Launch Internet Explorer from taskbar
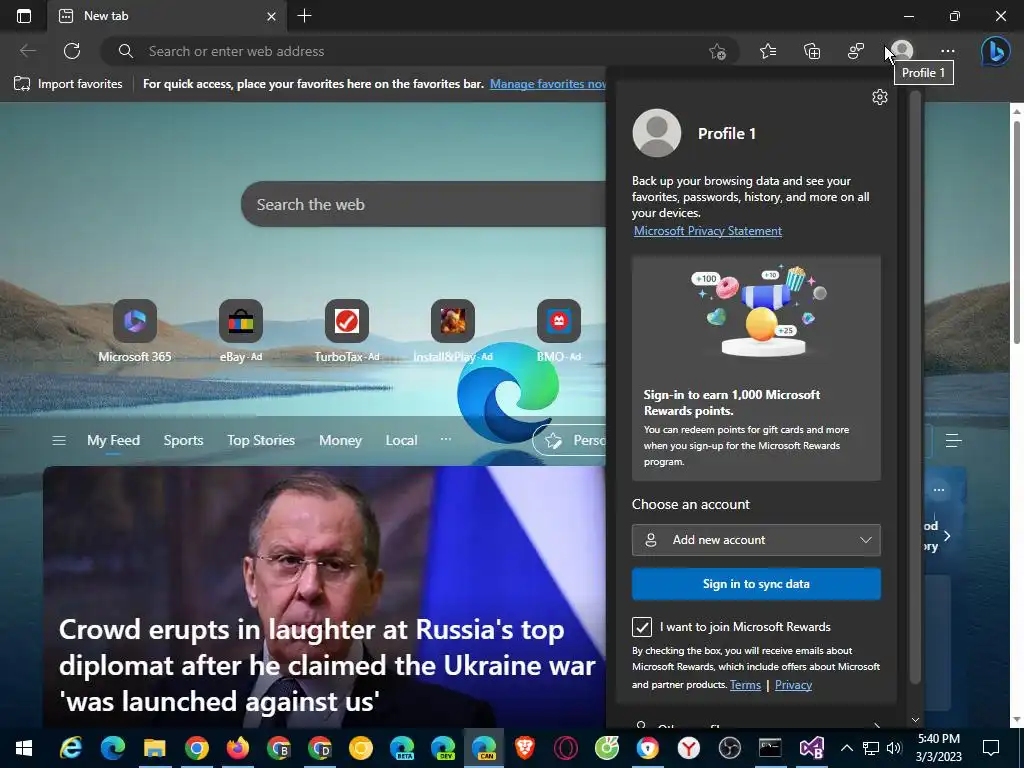Screen dimensions: 1024x768 (71, 748)
